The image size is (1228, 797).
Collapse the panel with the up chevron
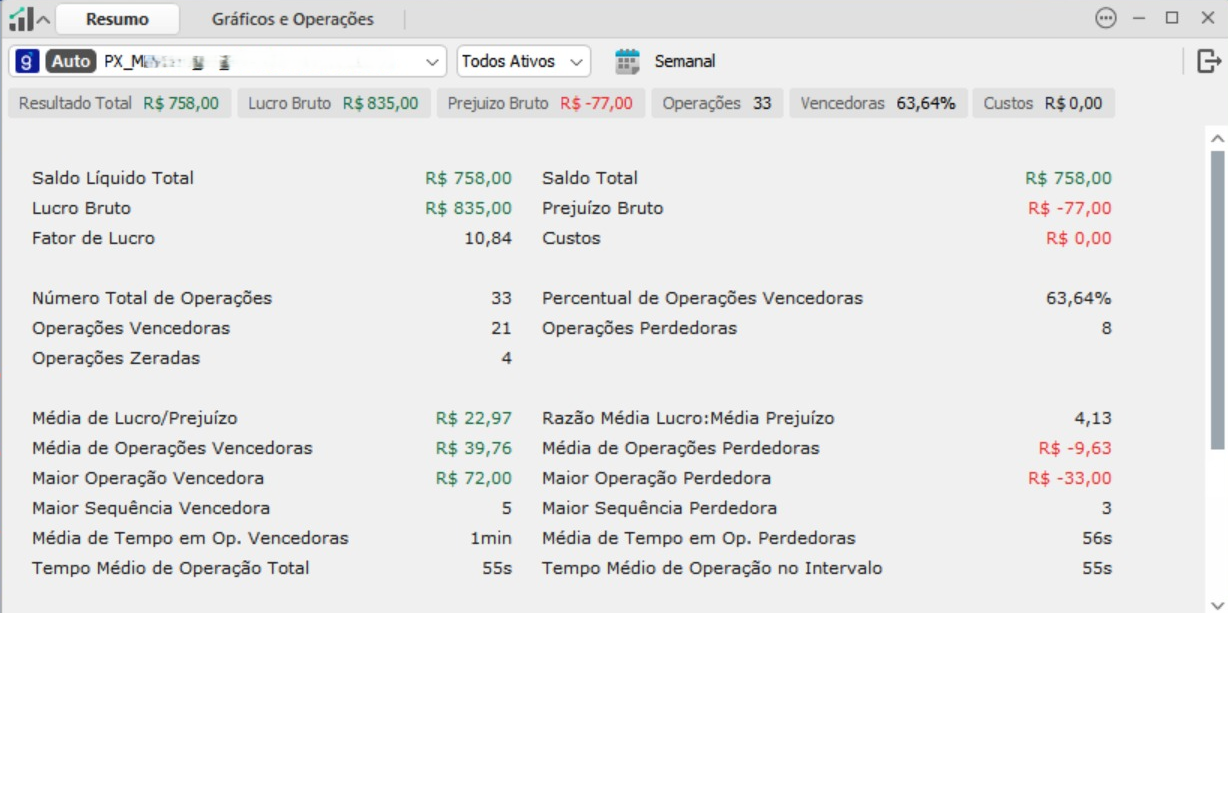(x=43, y=20)
